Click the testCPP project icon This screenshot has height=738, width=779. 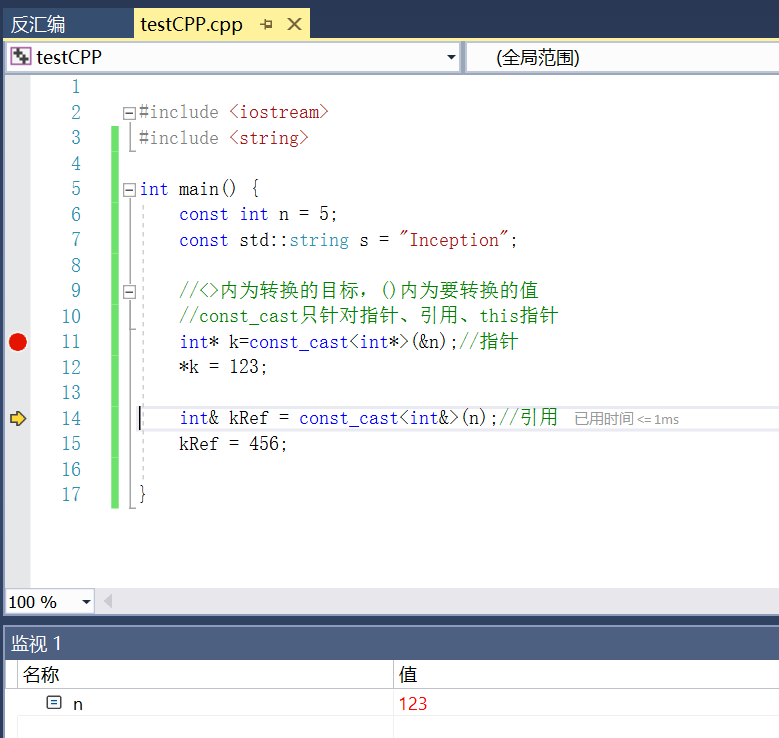(21, 56)
